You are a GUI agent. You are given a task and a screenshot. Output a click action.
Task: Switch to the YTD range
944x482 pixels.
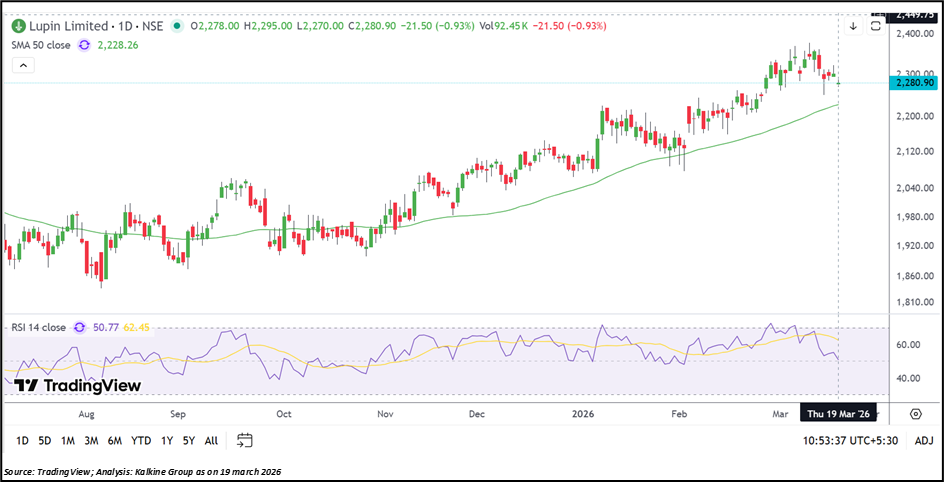click(141, 440)
